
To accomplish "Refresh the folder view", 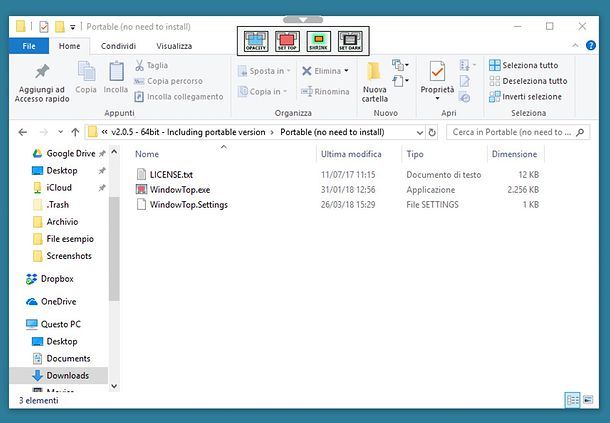I will (432, 133).
